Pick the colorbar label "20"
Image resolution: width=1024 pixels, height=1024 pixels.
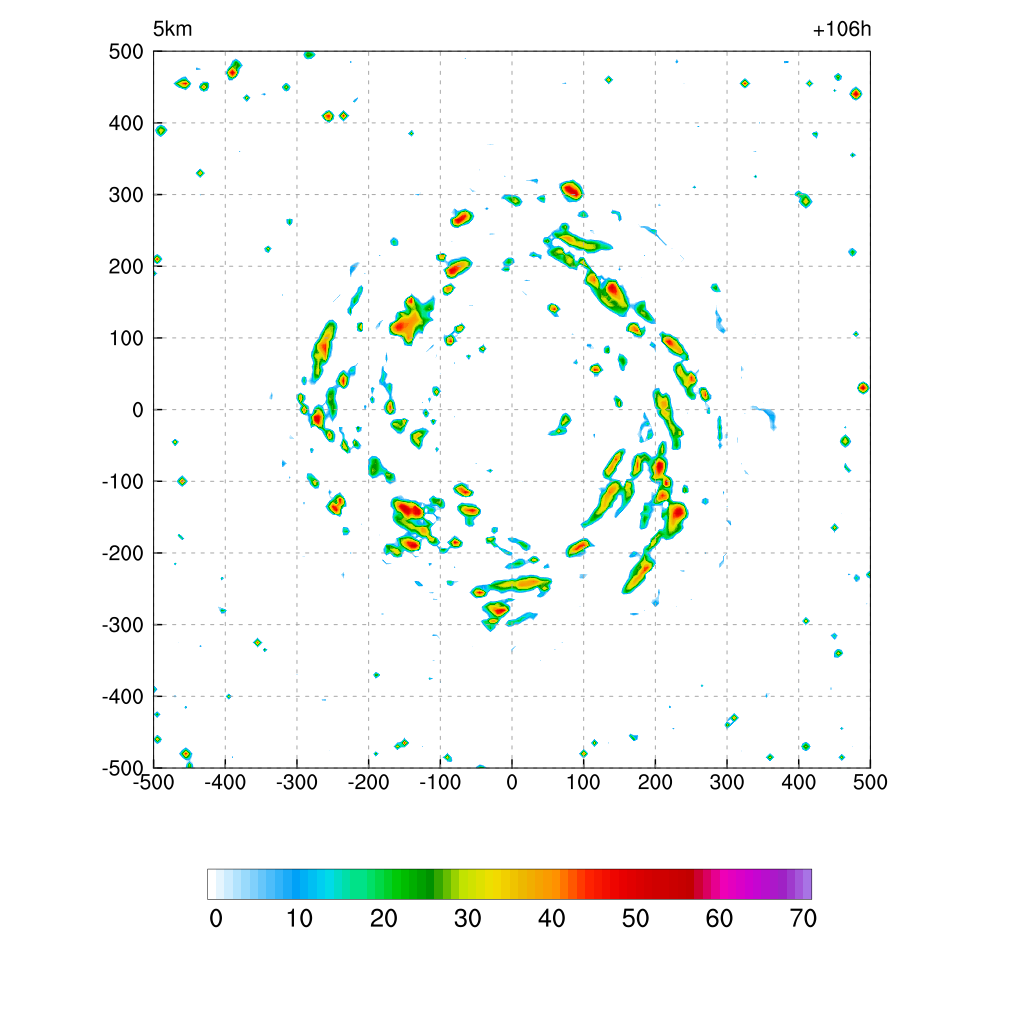pos(383,919)
